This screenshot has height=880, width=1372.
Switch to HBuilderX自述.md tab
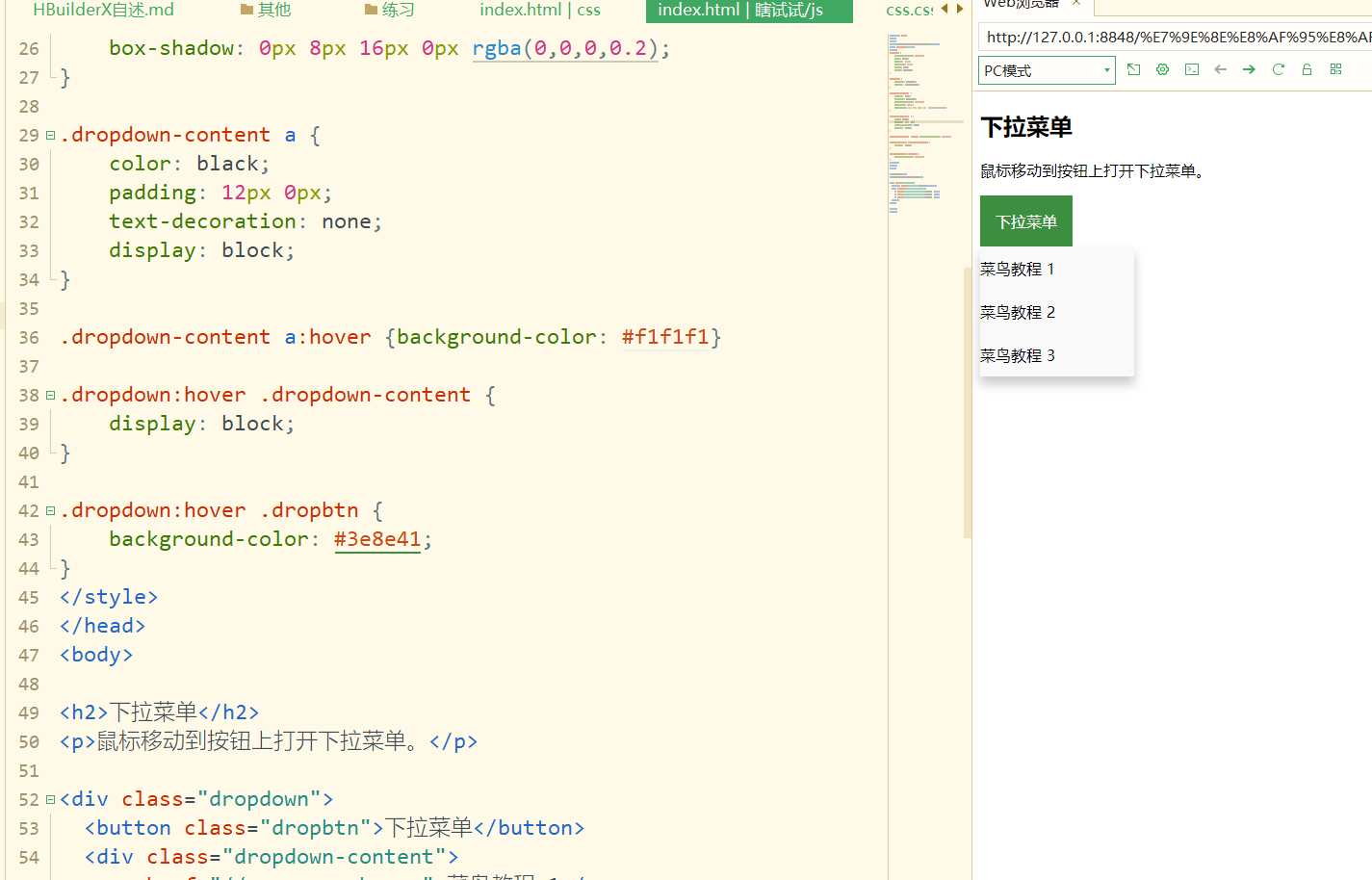coord(103,10)
